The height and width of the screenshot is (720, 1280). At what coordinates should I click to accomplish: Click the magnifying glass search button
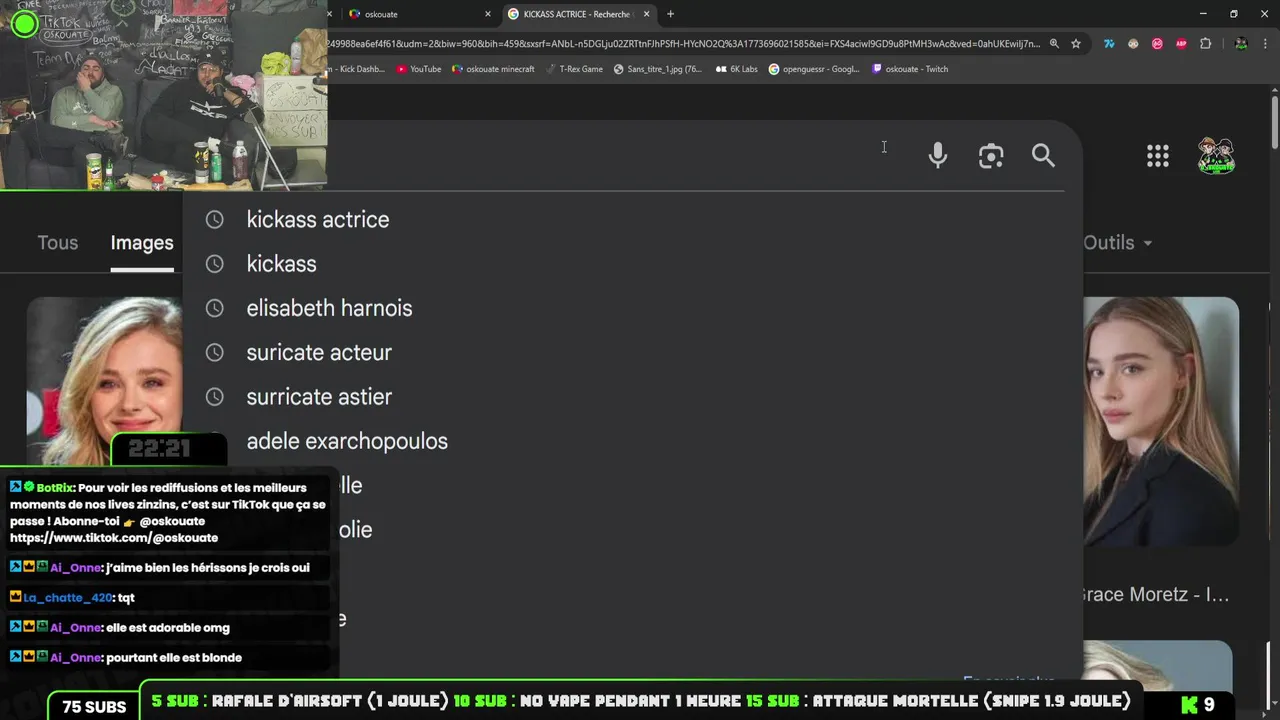coord(1043,155)
